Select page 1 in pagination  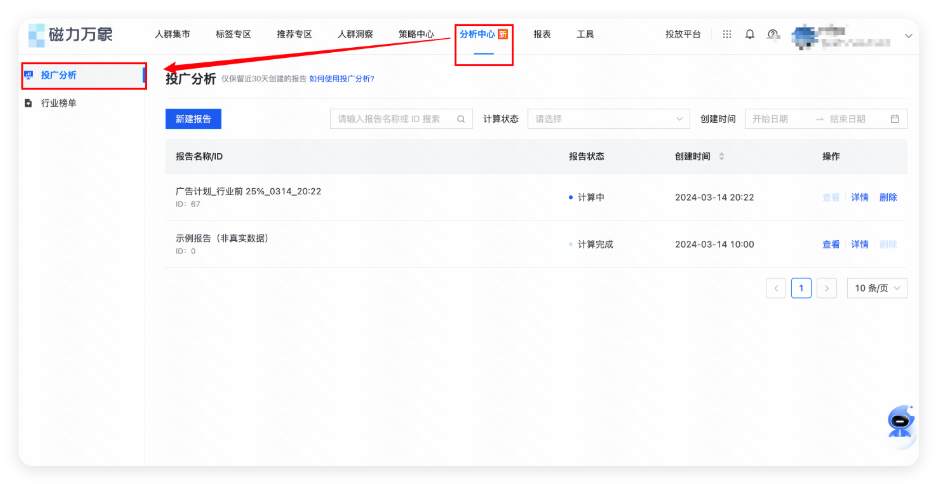[x=801, y=288]
